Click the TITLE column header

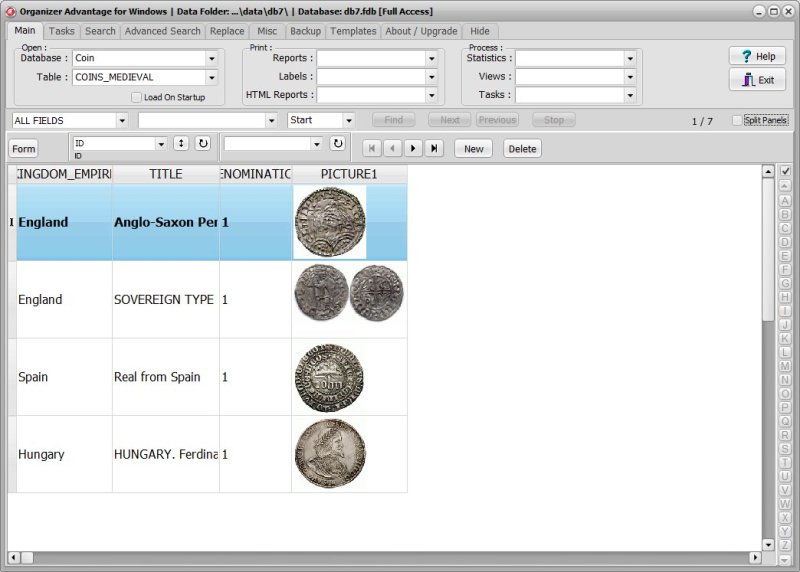pos(166,174)
